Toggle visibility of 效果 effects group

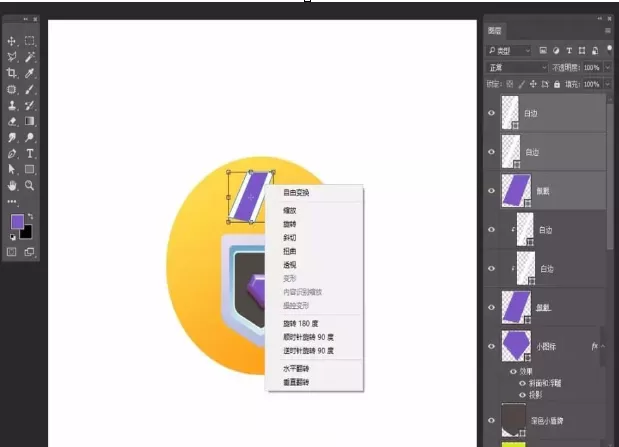513,372
